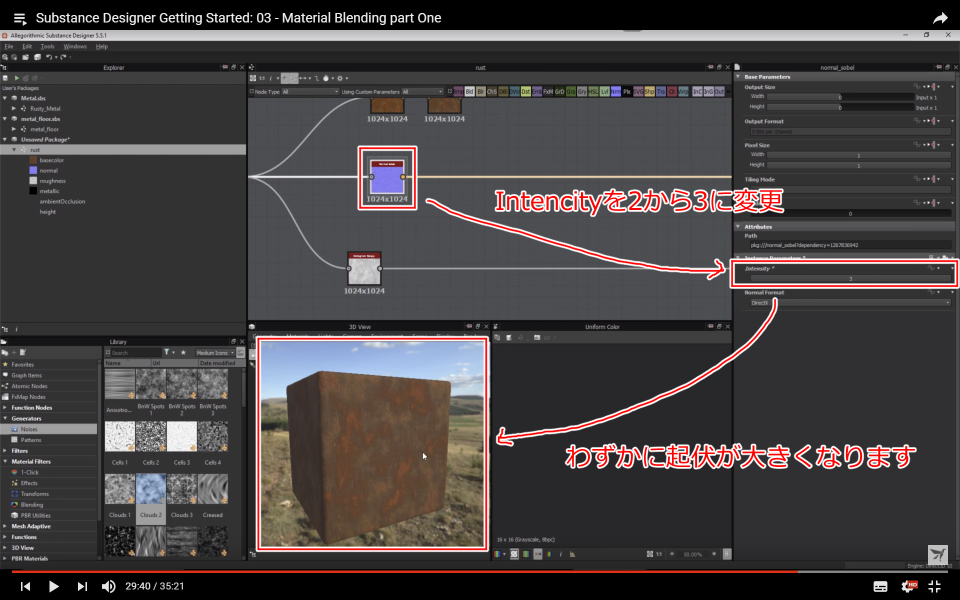Select roughness output in Explorer
Image resolution: width=960 pixels, height=600 pixels.
[x=52, y=181]
